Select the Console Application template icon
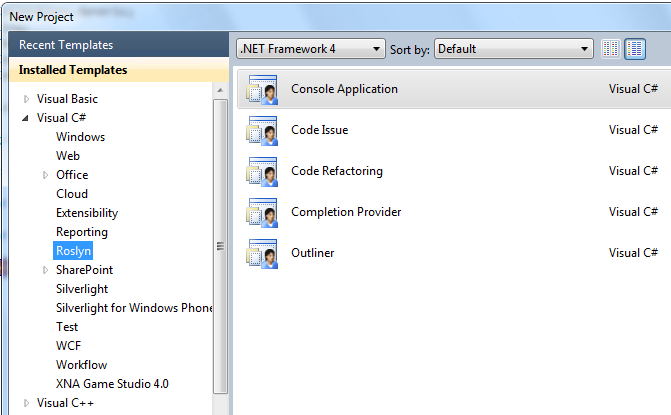The width and height of the screenshot is (671, 415). (262, 89)
